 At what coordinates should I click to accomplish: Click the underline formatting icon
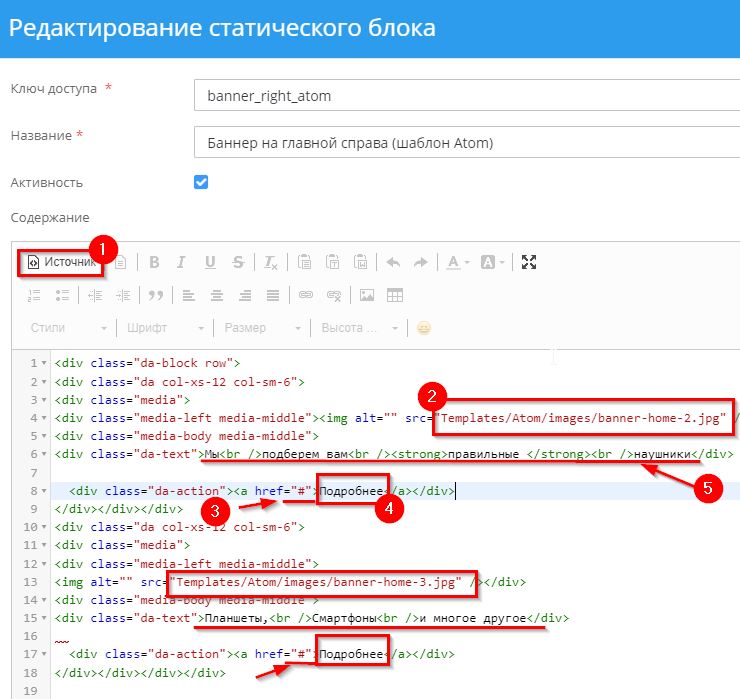point(210,262)
